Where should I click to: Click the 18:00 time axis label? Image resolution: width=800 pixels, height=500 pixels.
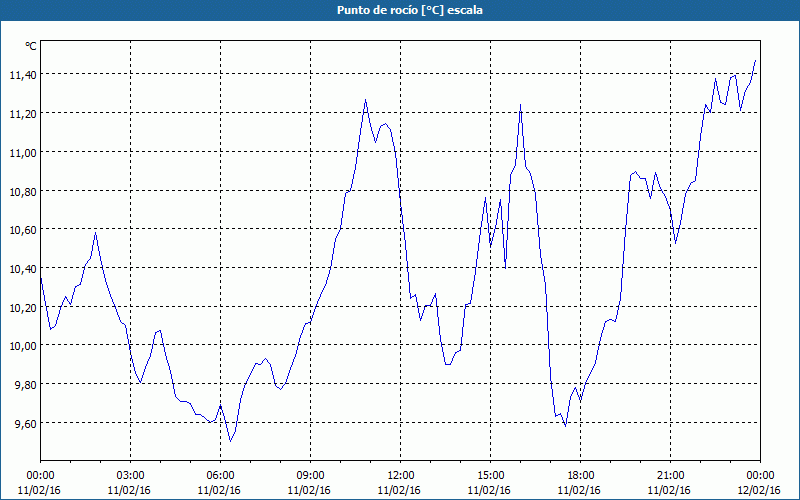tap(581, 476)
